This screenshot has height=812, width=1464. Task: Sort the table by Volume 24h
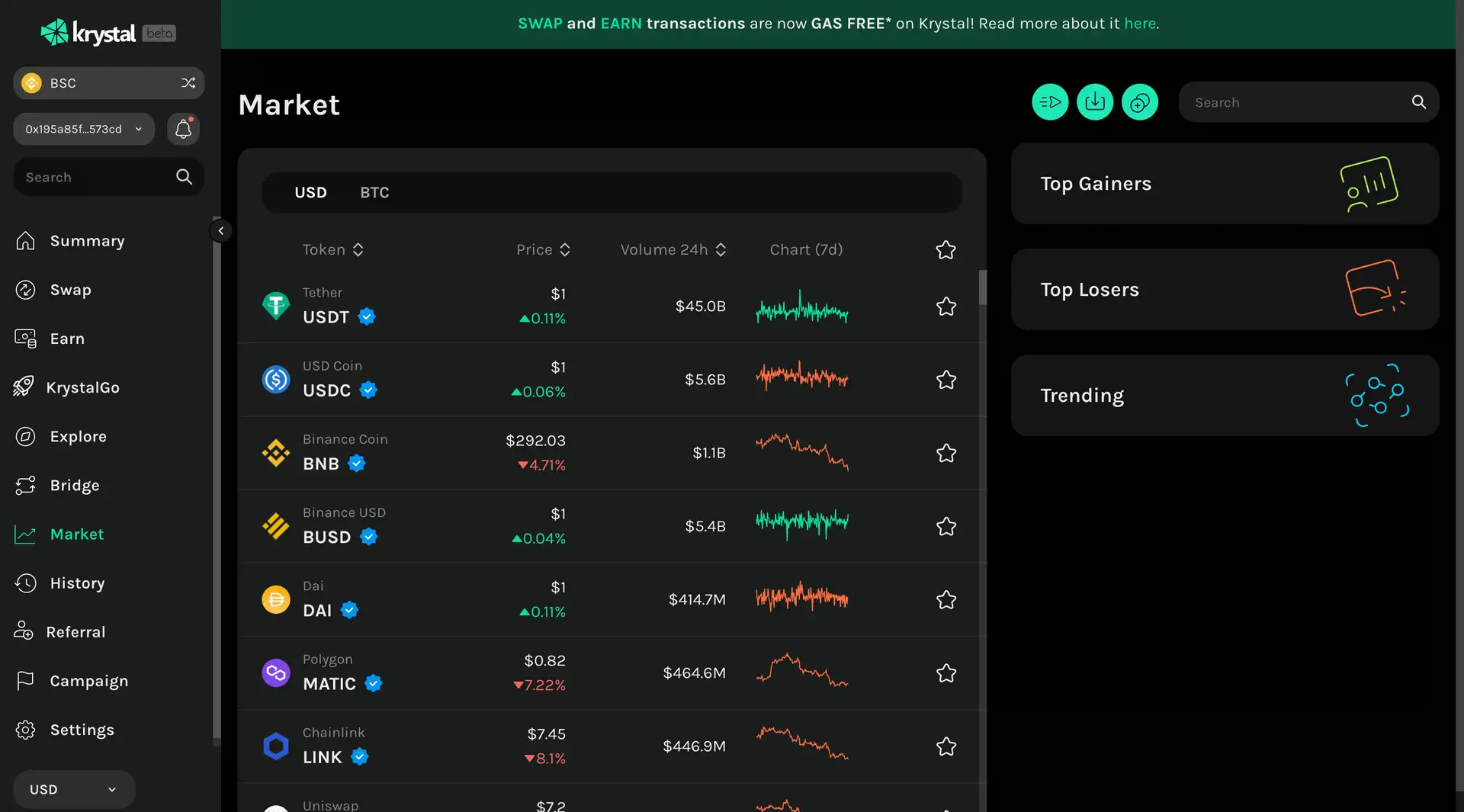point(673,250)
